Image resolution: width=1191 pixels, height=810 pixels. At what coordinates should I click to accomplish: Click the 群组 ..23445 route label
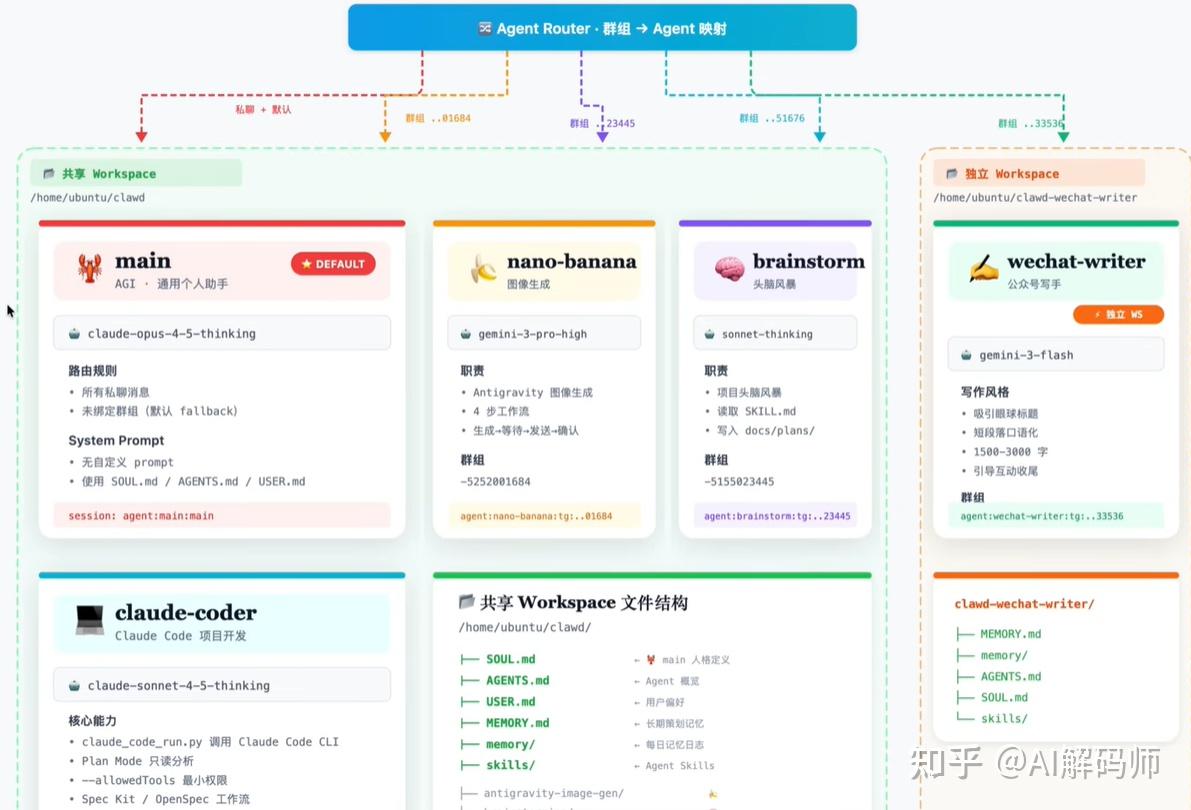pos(602,123)
